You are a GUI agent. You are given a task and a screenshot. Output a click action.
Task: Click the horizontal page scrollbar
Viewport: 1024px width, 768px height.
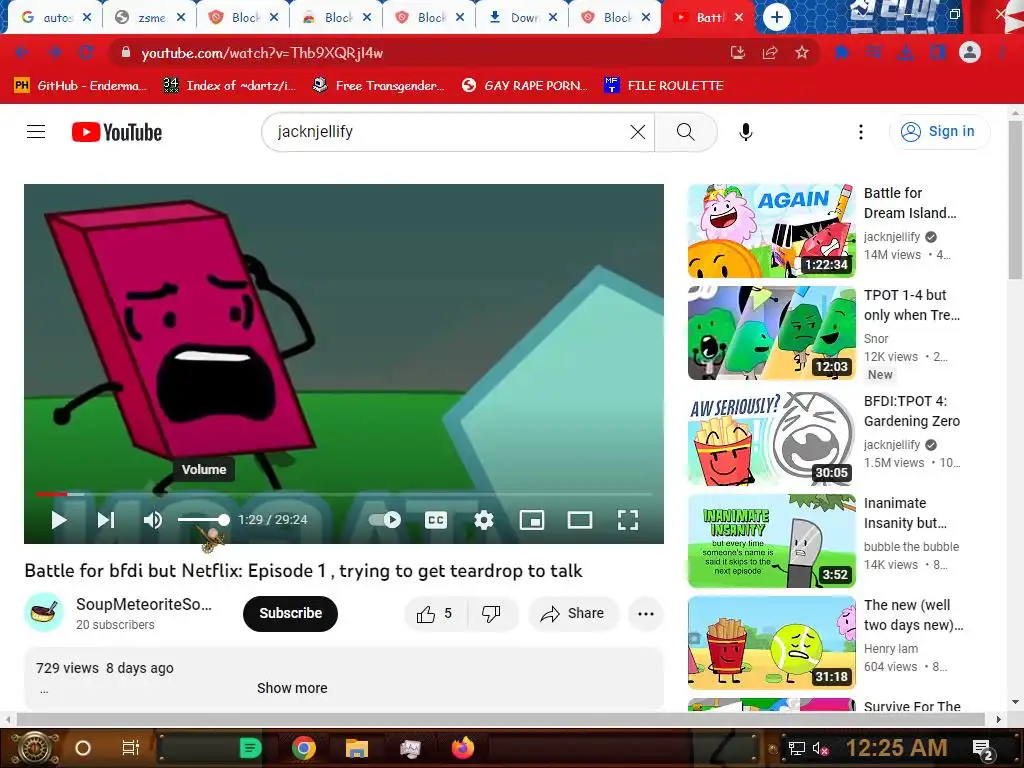click(x=501, y=720)
